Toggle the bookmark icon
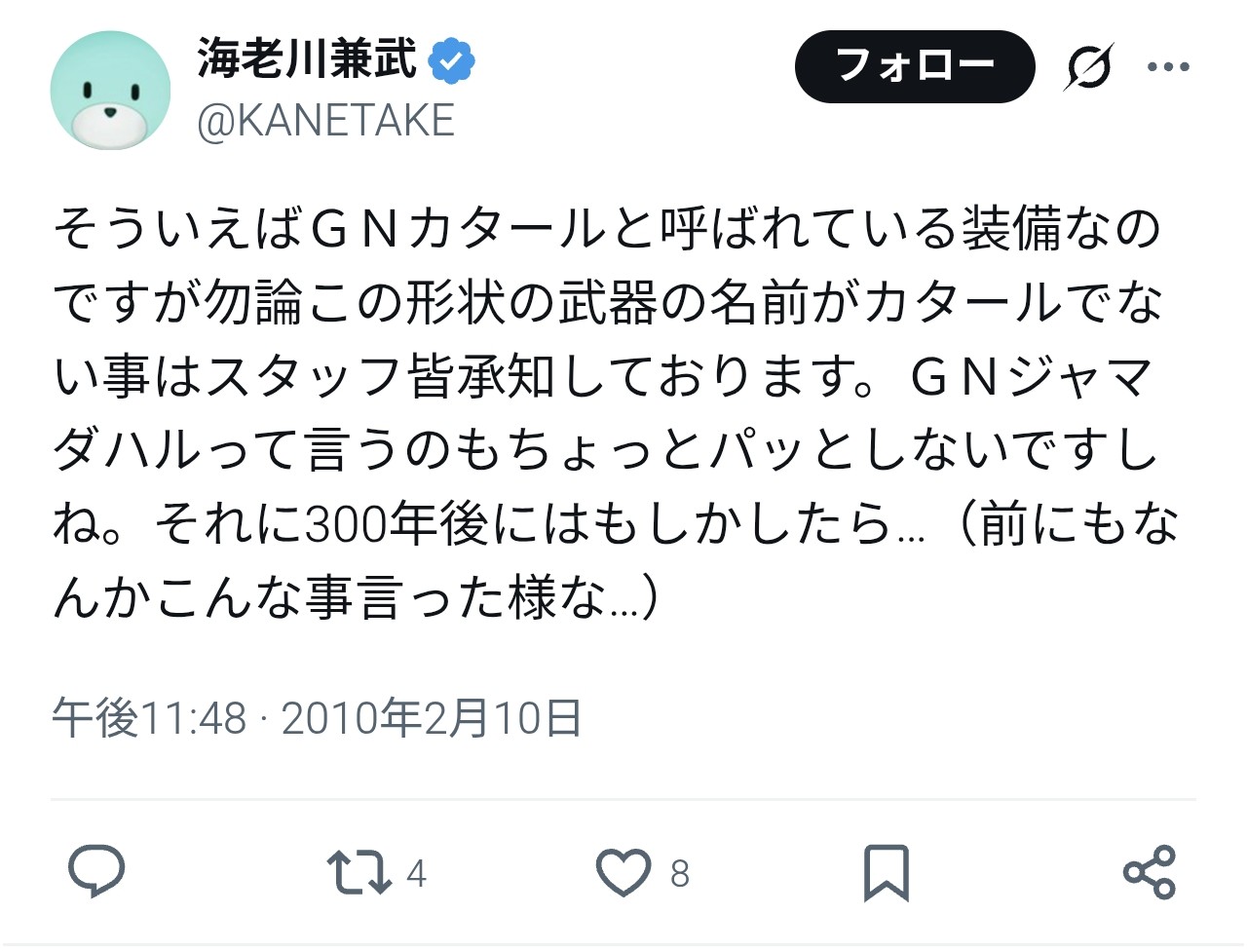1247x952 pixels. 886,872
